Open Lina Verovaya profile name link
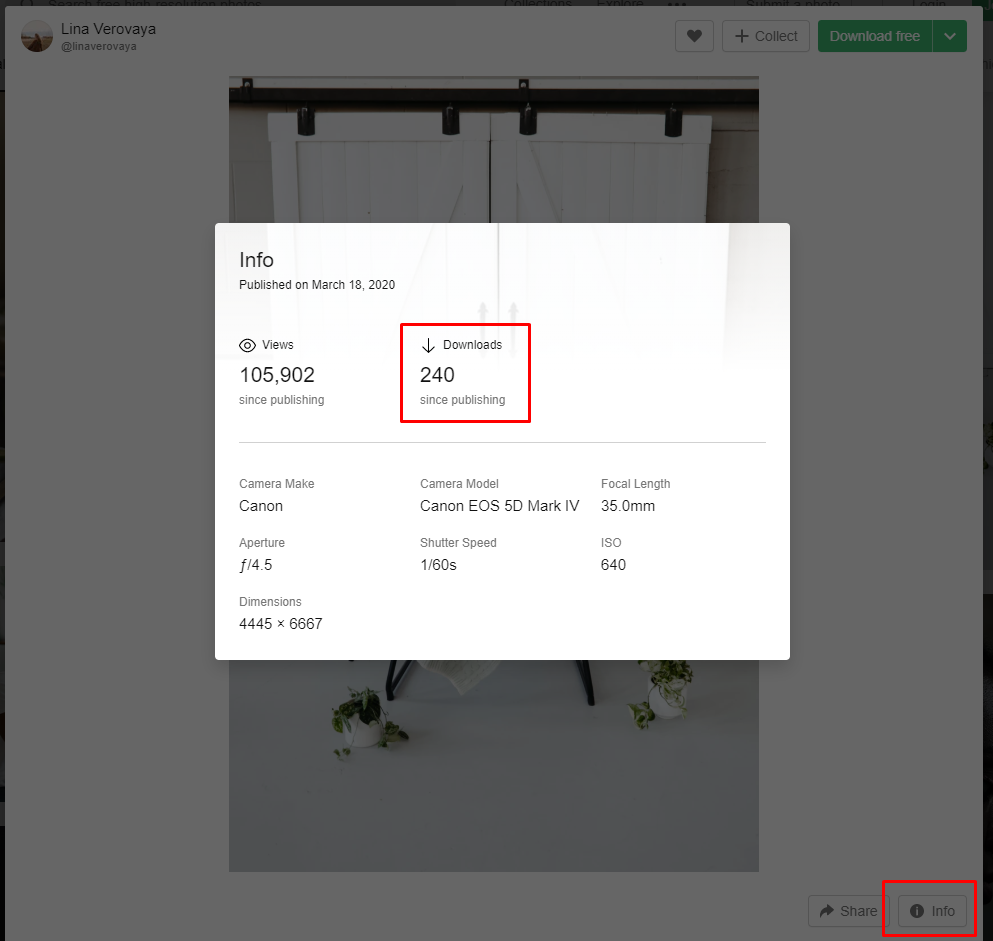993x941 pixels. coord(108,29)
